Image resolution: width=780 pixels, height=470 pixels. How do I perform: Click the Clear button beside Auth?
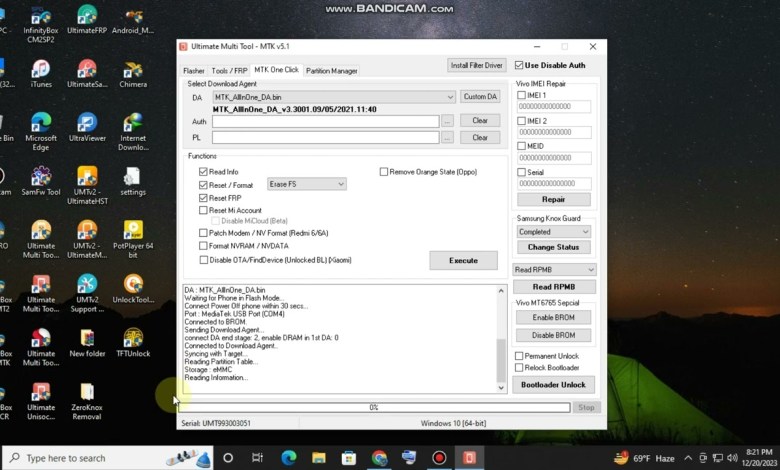pos(480,120)
